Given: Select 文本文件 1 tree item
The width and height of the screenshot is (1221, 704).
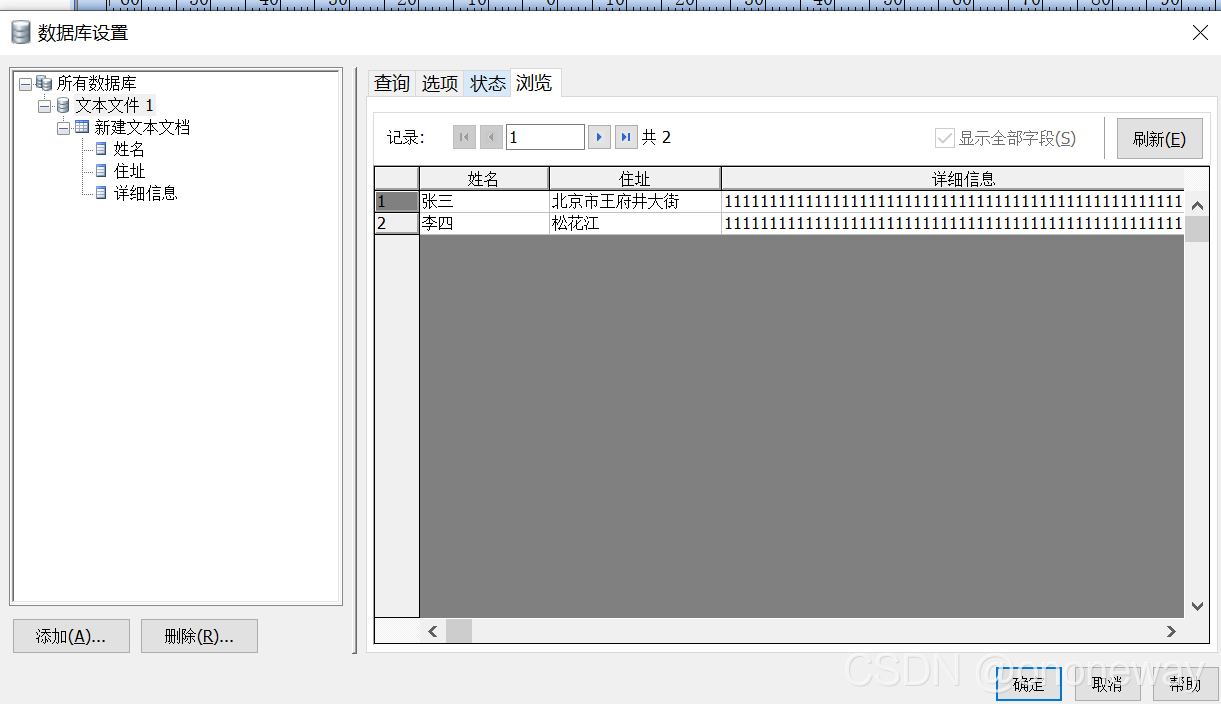Looking at the screenshot, I should pos(115,105).
